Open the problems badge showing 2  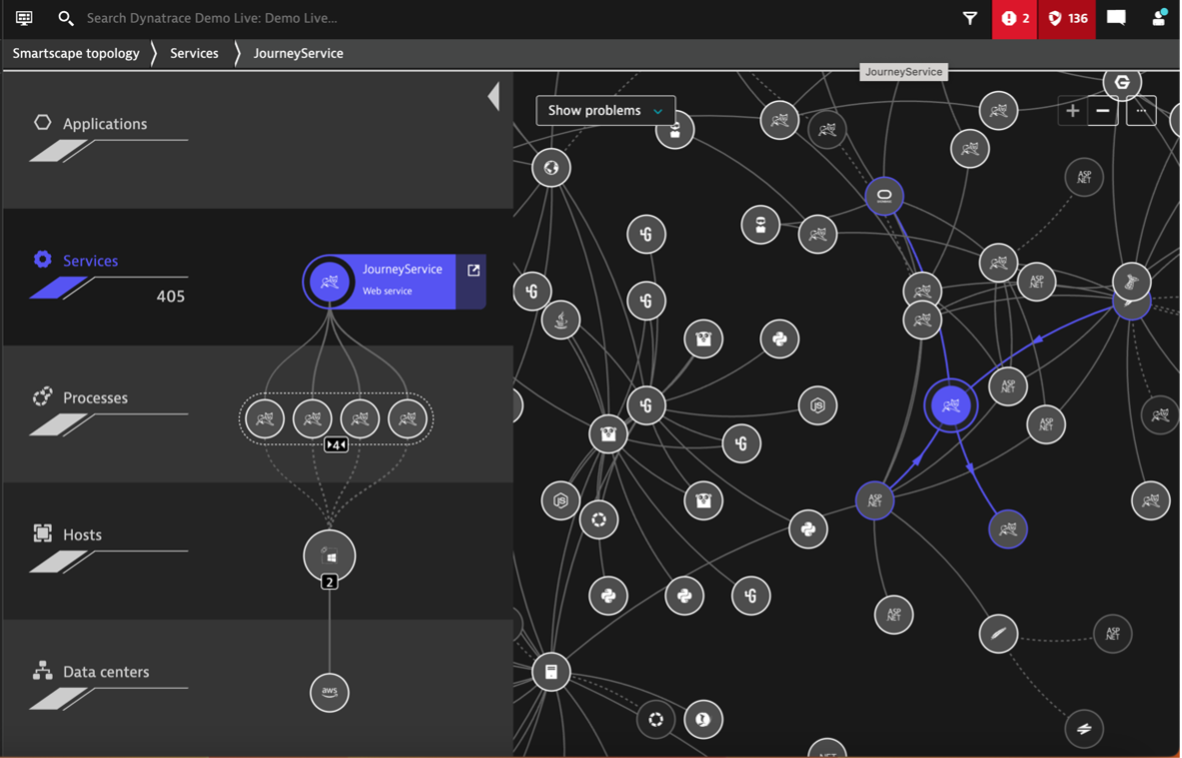[x=1015, y=18]
